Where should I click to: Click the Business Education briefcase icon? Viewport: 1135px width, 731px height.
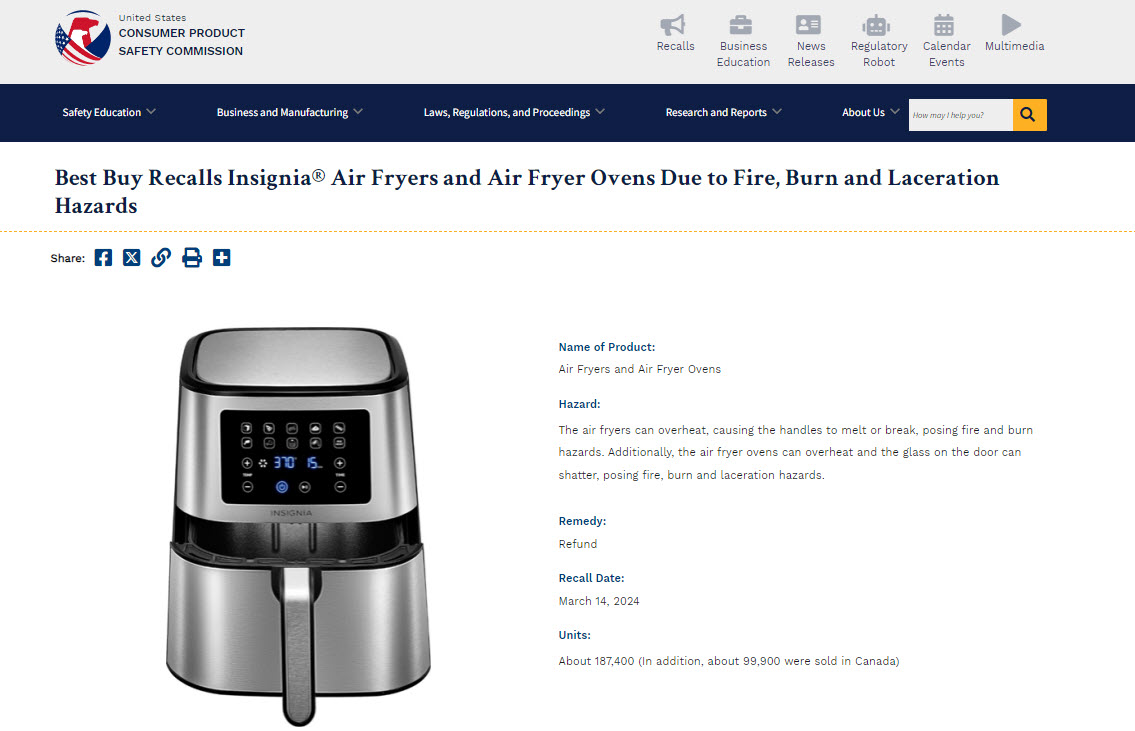coord(741,25)
